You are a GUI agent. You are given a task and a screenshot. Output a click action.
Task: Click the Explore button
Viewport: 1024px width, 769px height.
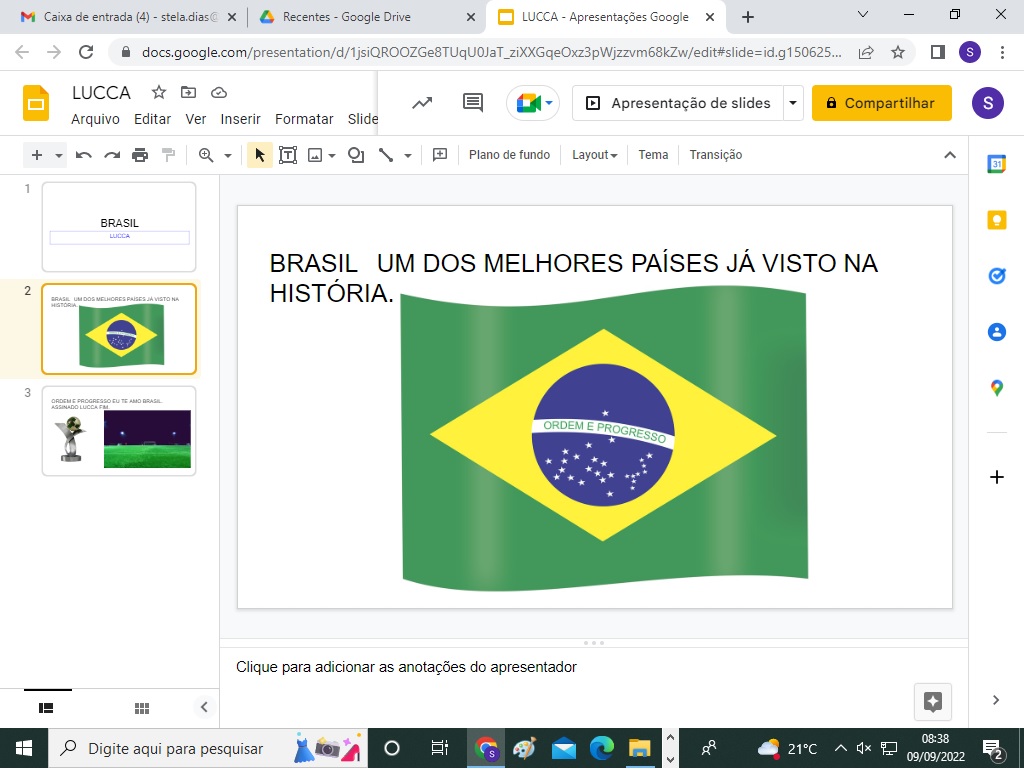[x=933, y=702]
